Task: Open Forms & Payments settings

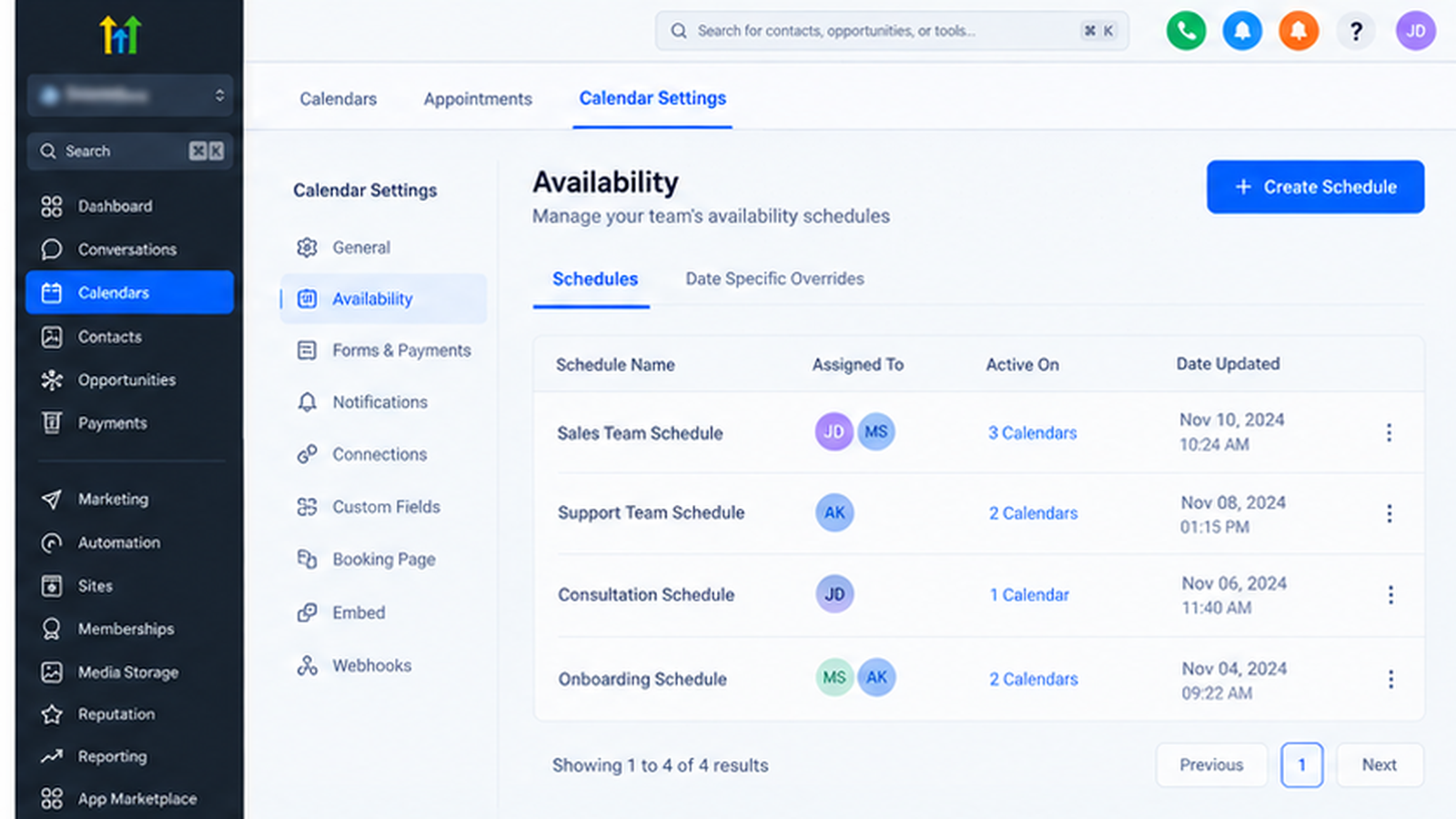Action: click(x=383, y=350)
